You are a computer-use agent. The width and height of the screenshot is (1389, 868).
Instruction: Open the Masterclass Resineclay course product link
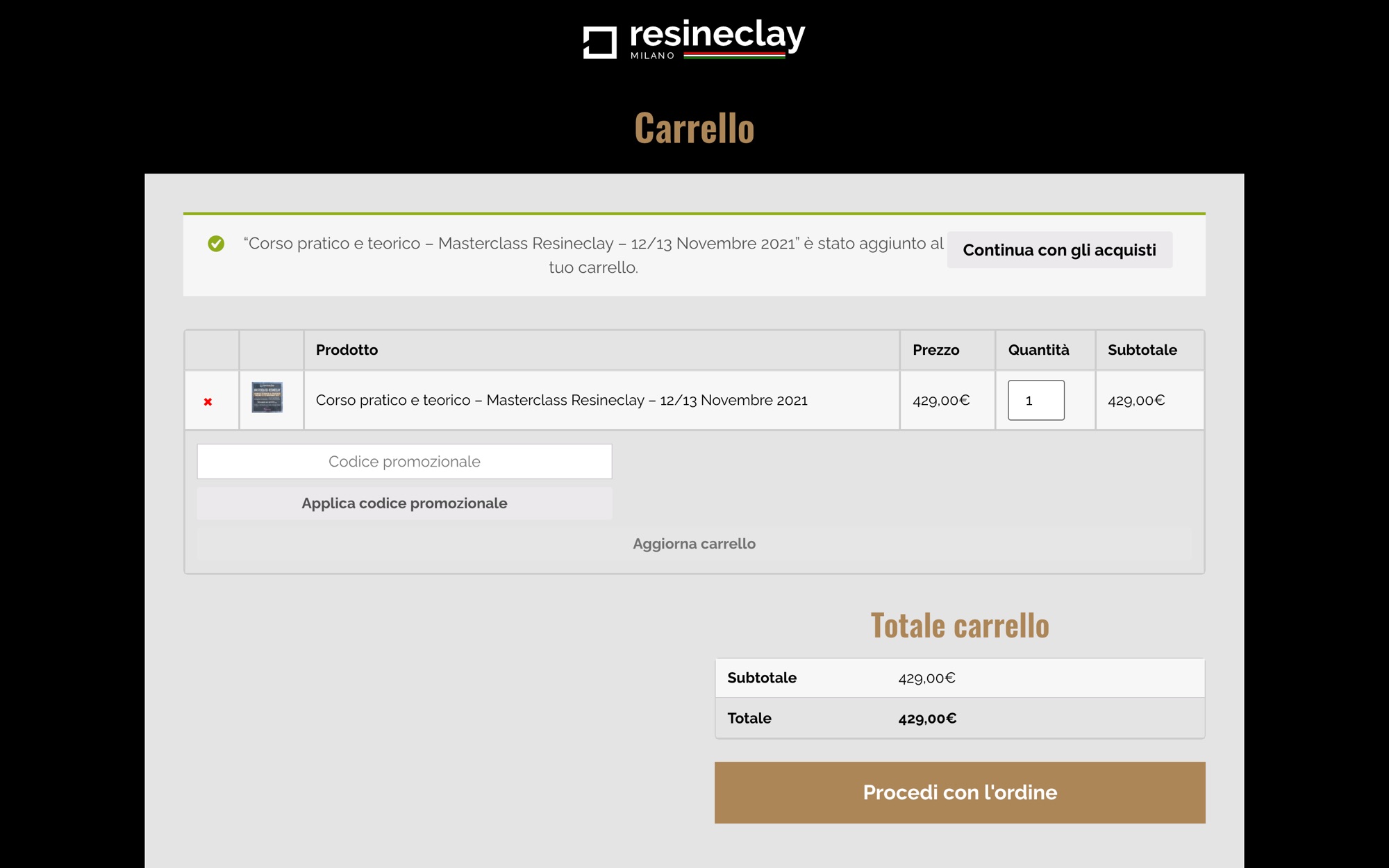tap(561, 400)
